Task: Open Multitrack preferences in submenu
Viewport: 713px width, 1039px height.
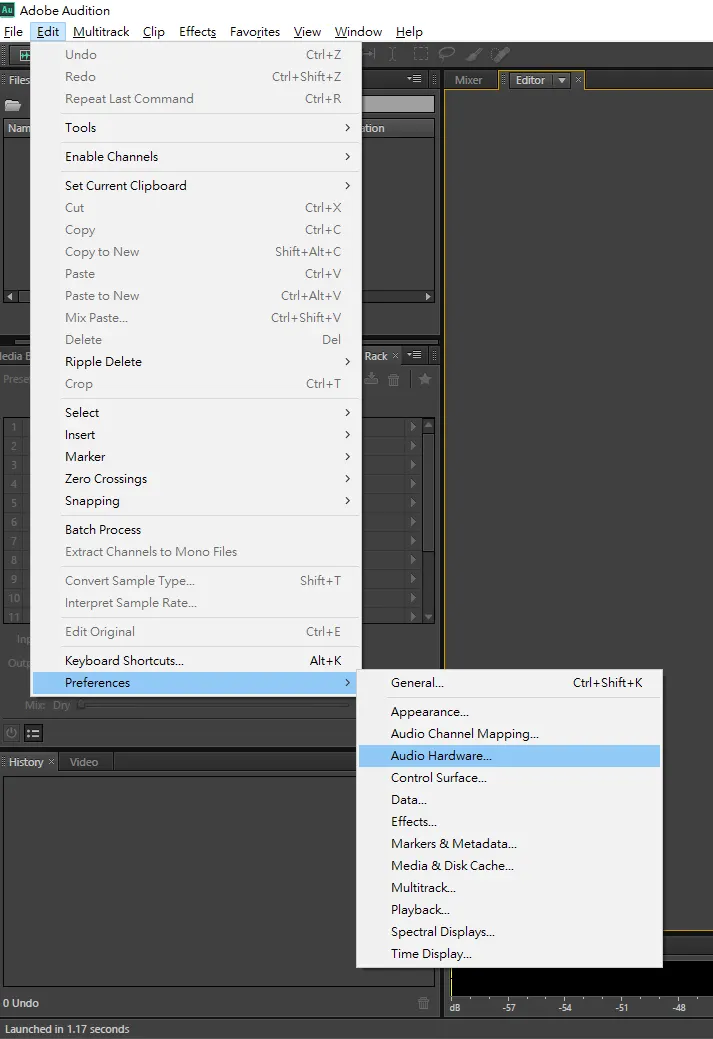Action: tap(509, 888)
